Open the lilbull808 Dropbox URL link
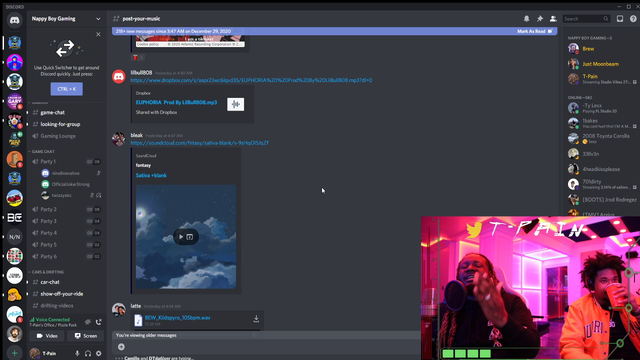 tap(251, 80)
